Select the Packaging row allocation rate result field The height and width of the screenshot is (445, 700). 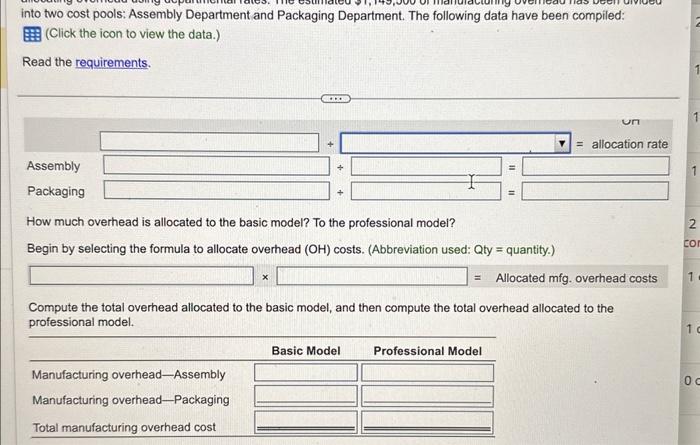point(595,191)
